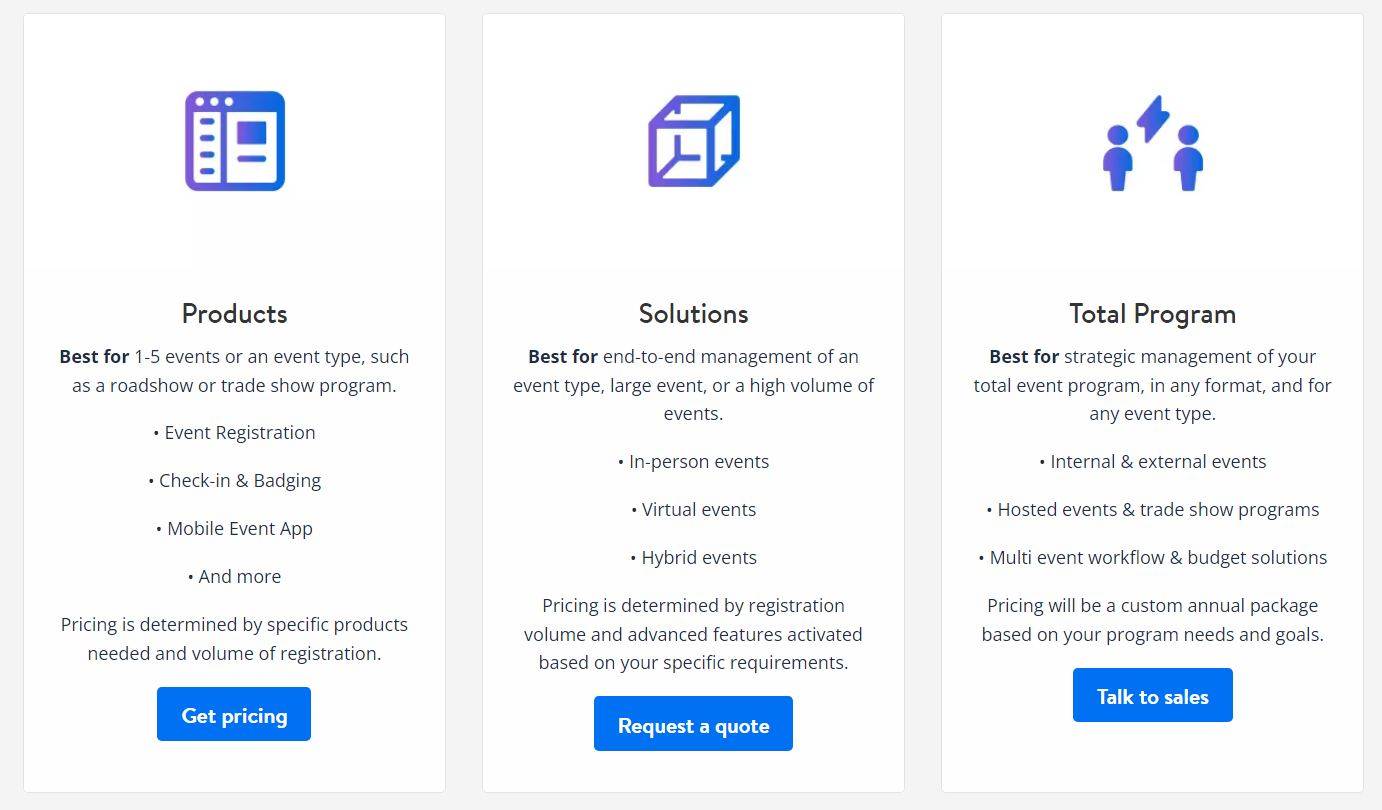Click the custom annual package pricing text
Viewport: 1382px width, 810px height.
[1152, 620]
